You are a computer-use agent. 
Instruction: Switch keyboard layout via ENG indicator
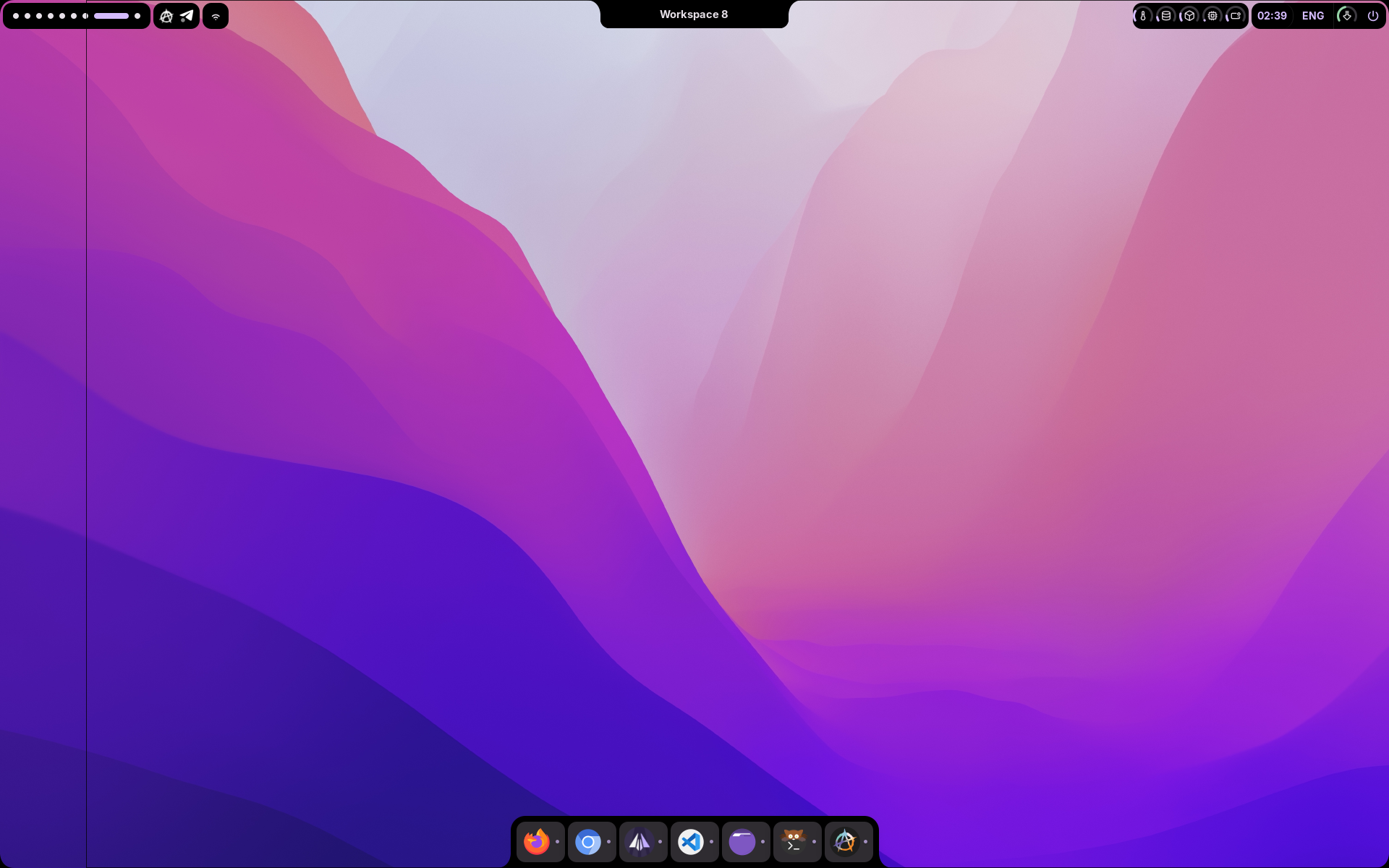click(x=1312, y=16)
